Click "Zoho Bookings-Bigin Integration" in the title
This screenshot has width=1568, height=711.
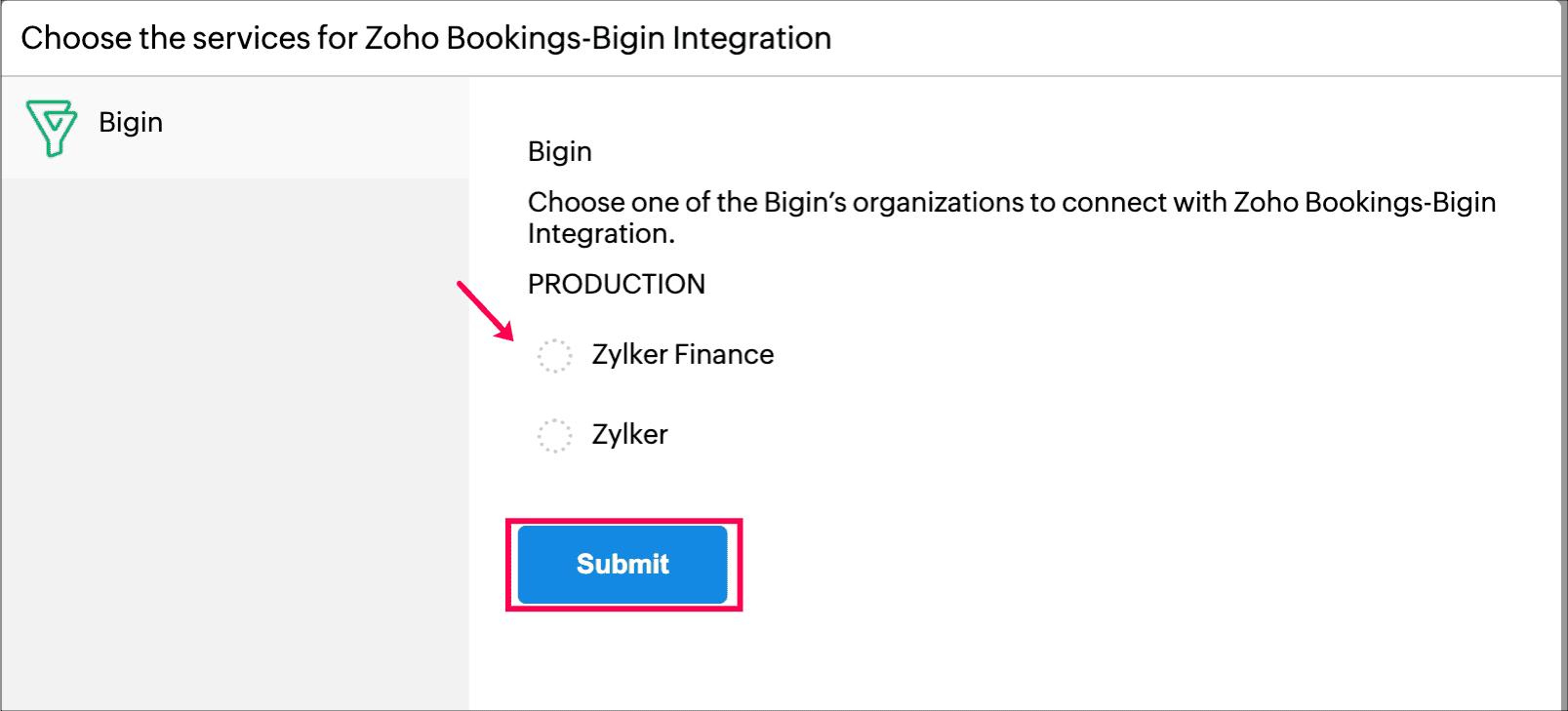tap(597, 38)
